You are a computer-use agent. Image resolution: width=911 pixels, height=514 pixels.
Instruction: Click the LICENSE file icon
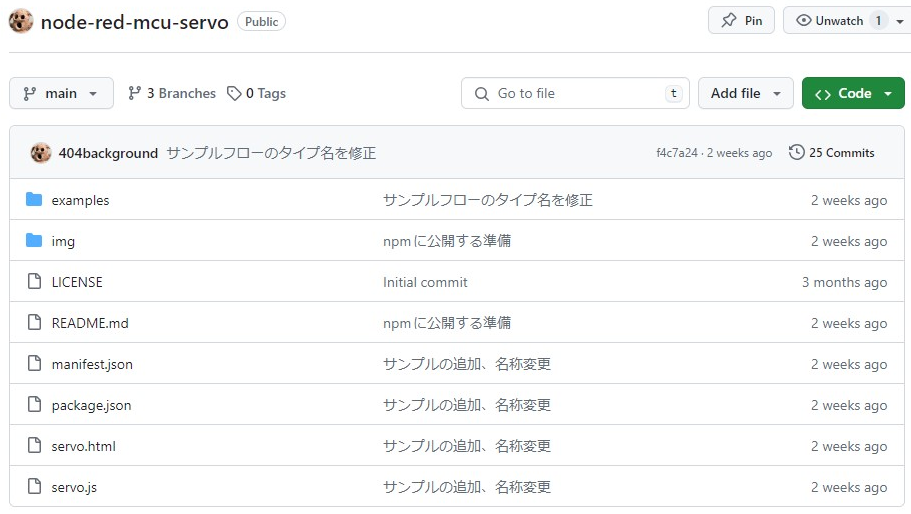coord(35,281)
